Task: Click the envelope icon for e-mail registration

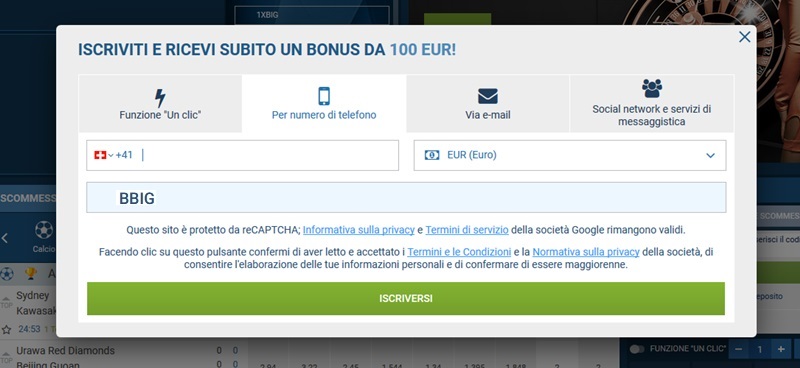Action: (488, 96)
